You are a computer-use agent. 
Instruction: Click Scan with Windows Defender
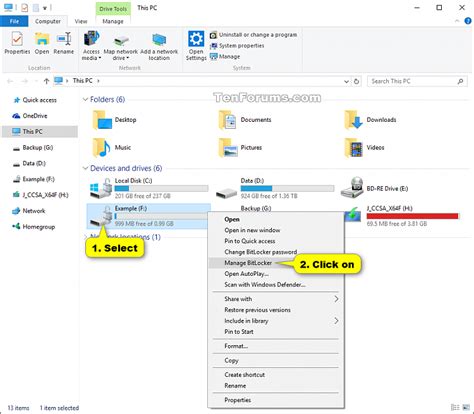coord(276,285)
